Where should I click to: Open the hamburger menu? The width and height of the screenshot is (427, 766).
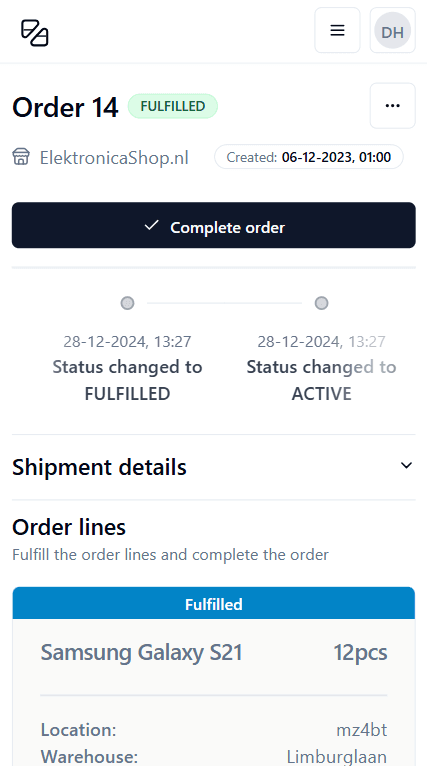tap(337, 30)
